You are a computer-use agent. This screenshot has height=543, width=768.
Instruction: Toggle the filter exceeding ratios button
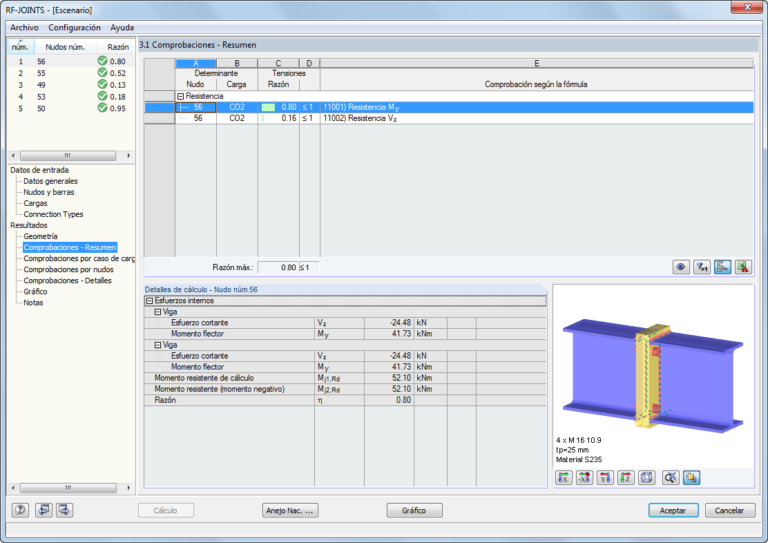702,267
